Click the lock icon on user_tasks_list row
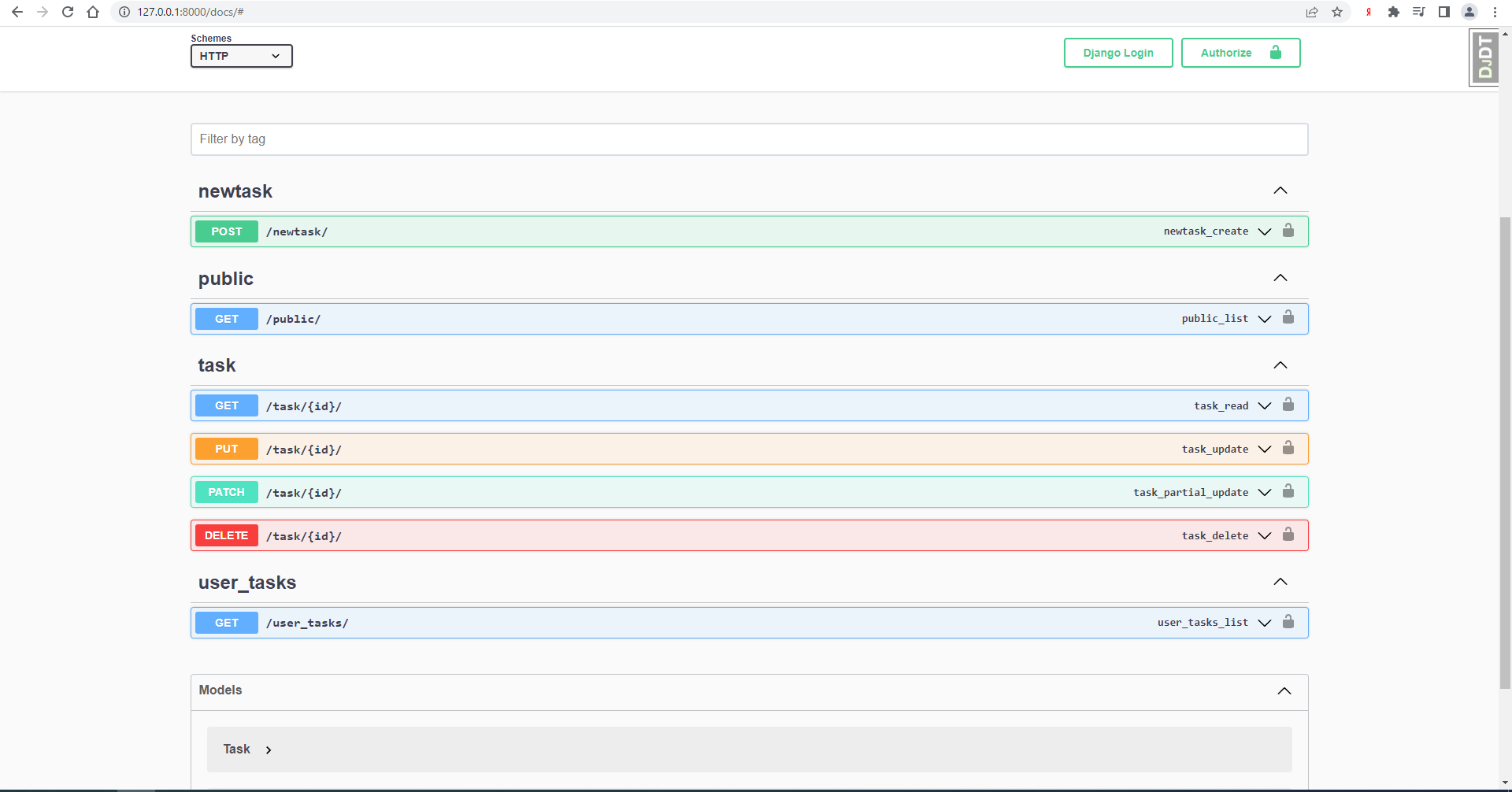Screen dimensions: 1512x792 pos(1288,622)
